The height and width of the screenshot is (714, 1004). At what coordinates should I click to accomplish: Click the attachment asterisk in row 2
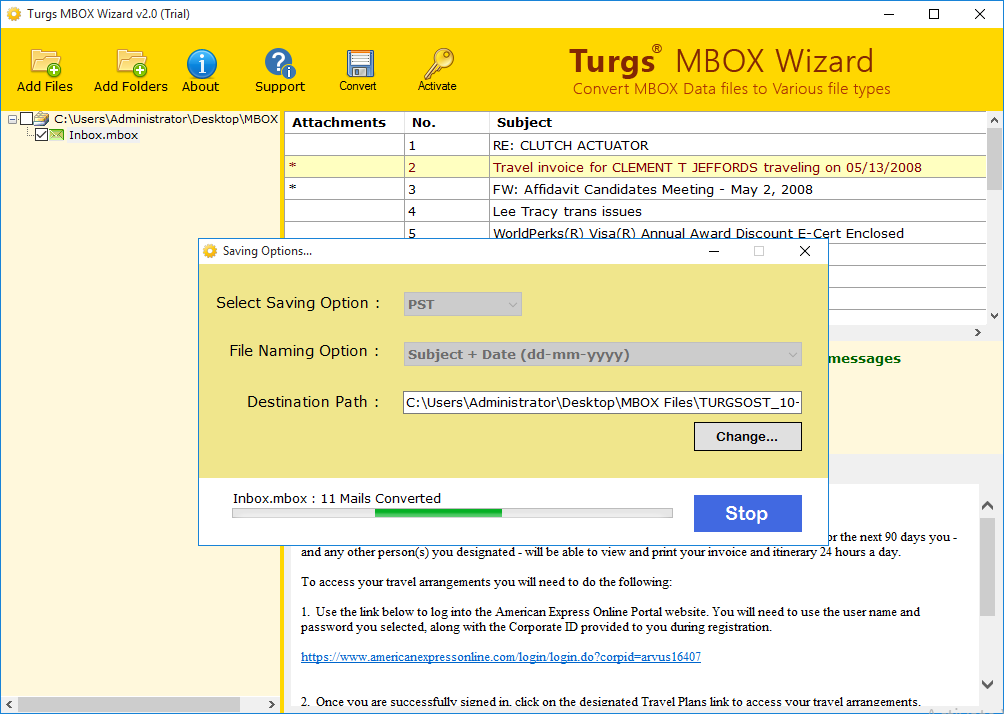[x=293, y=166]
